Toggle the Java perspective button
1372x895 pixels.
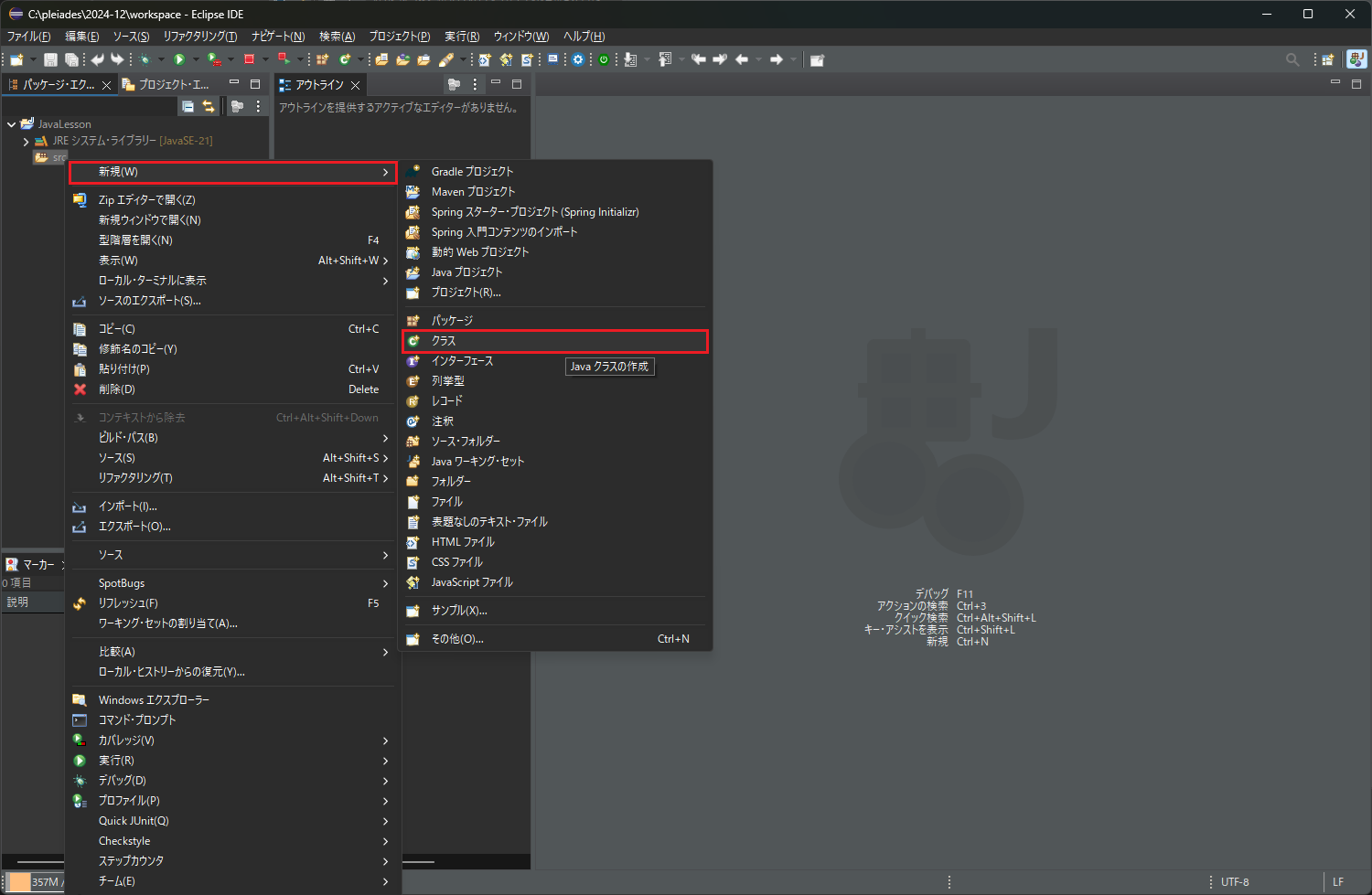tap(1356, 59)
